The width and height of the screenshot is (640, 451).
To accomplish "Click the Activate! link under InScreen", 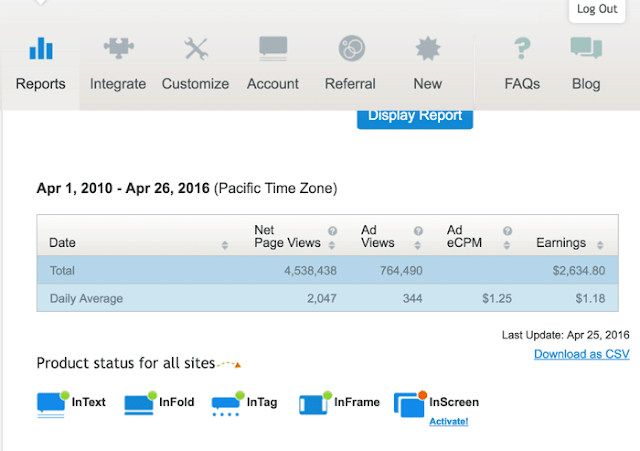I will click(449, 421).
